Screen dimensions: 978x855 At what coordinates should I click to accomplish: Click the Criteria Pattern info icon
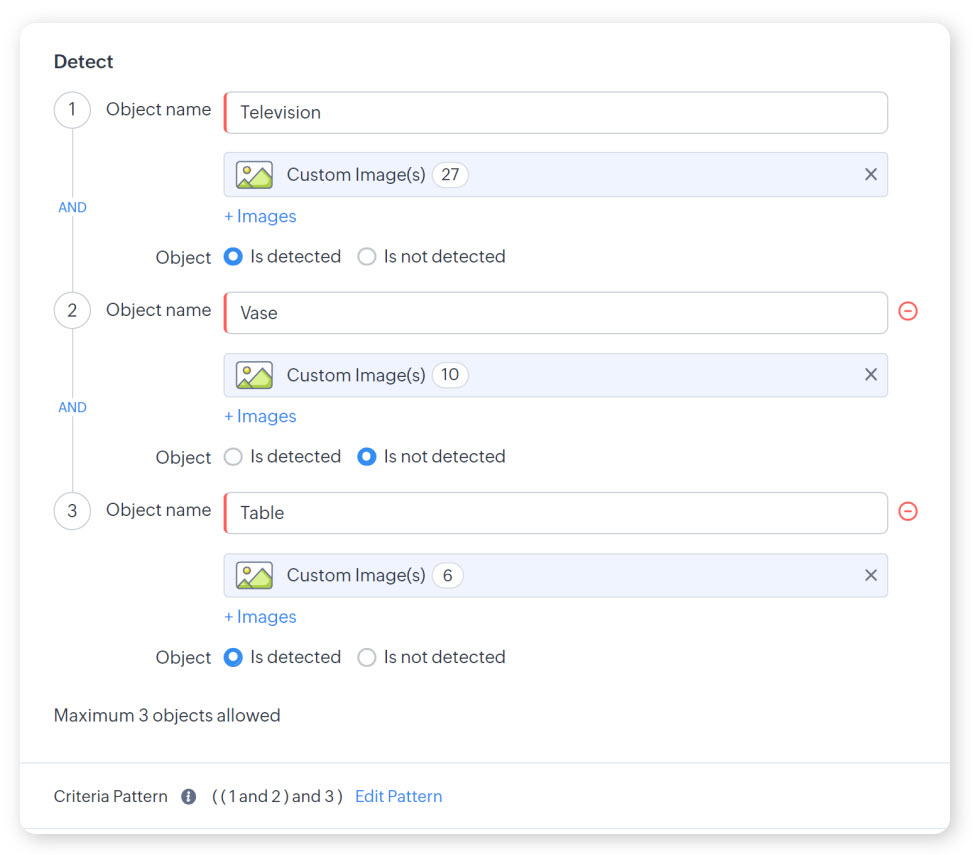point(188,797)
